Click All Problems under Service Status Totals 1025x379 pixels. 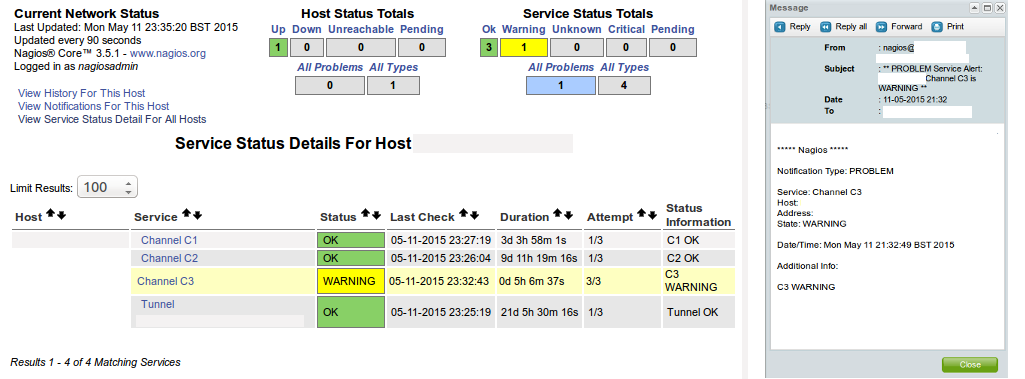(561, 67)
